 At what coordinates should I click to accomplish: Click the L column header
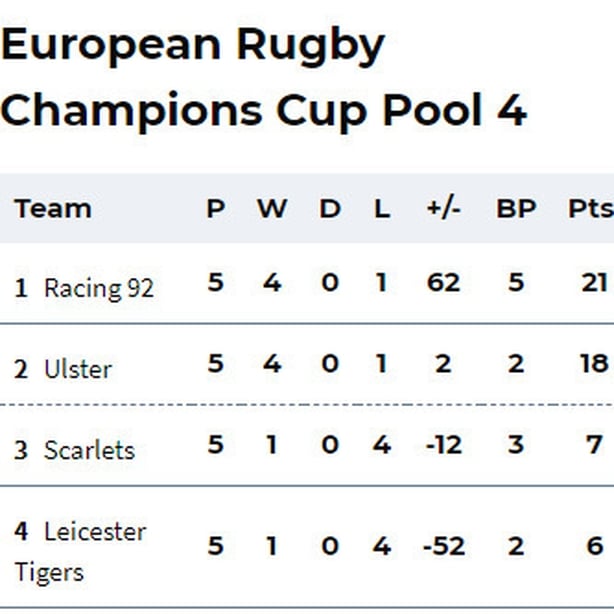[382, 208]
